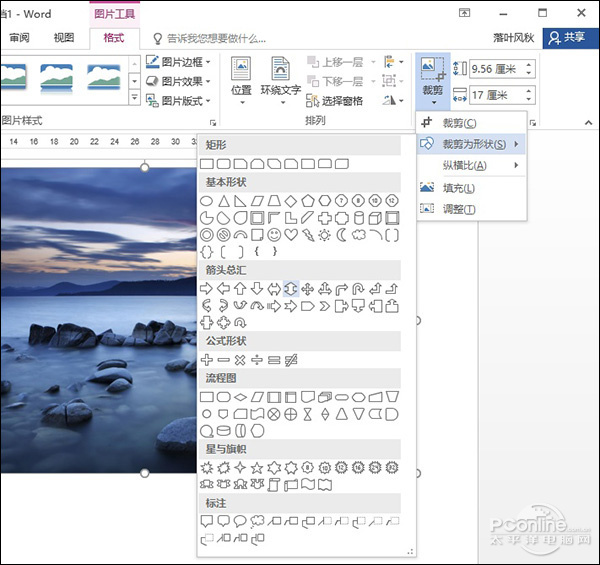Viewport: 600px width, 565px height.
Task: Select the 5-point star shape
Action: coord(257,468)
